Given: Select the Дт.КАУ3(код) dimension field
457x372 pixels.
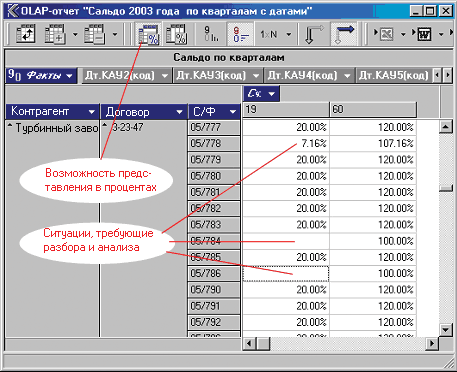Looking at the screenshot, I should click(x=218, y=75).
